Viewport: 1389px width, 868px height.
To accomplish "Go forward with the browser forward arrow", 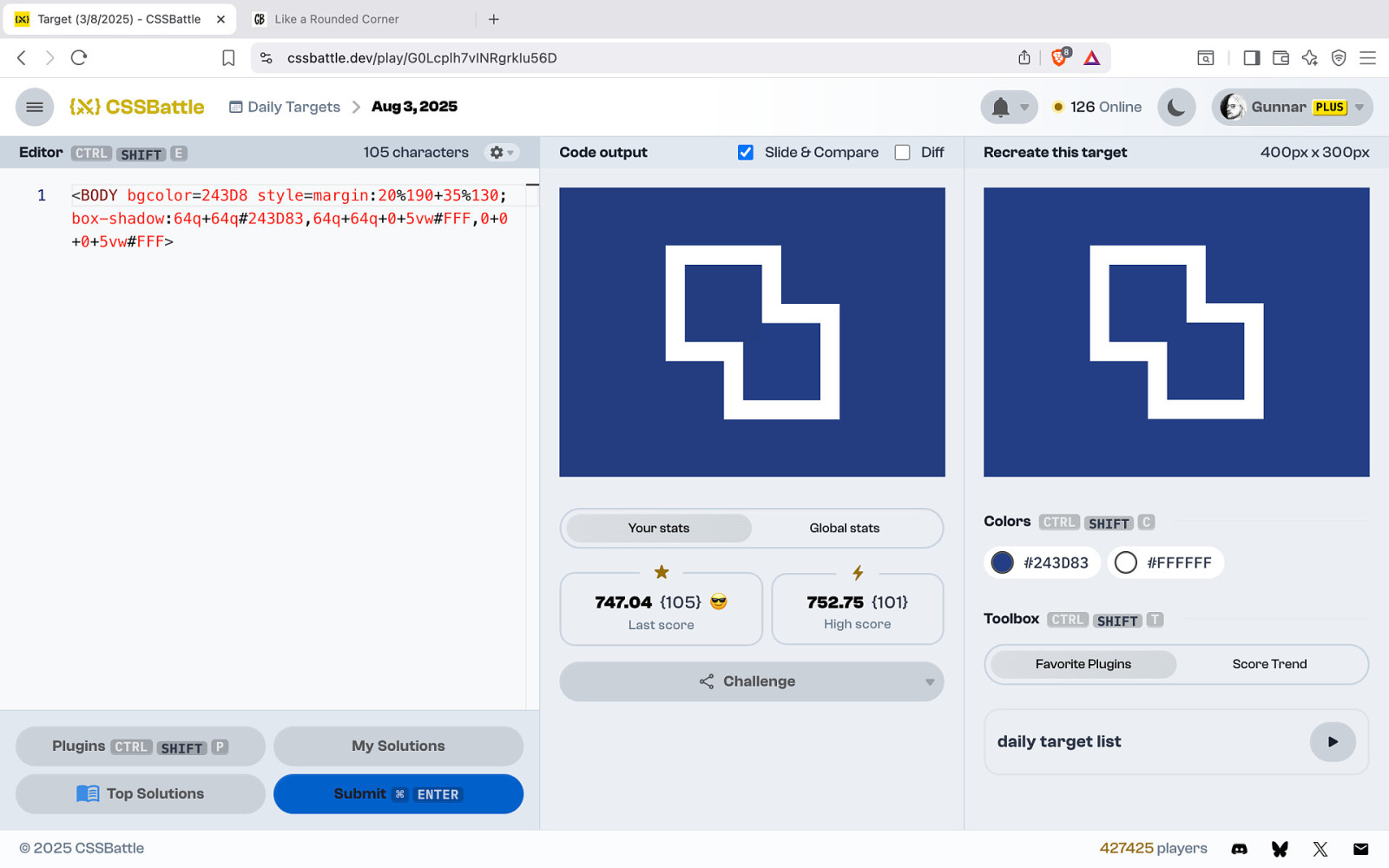I will tap(49, 58).
